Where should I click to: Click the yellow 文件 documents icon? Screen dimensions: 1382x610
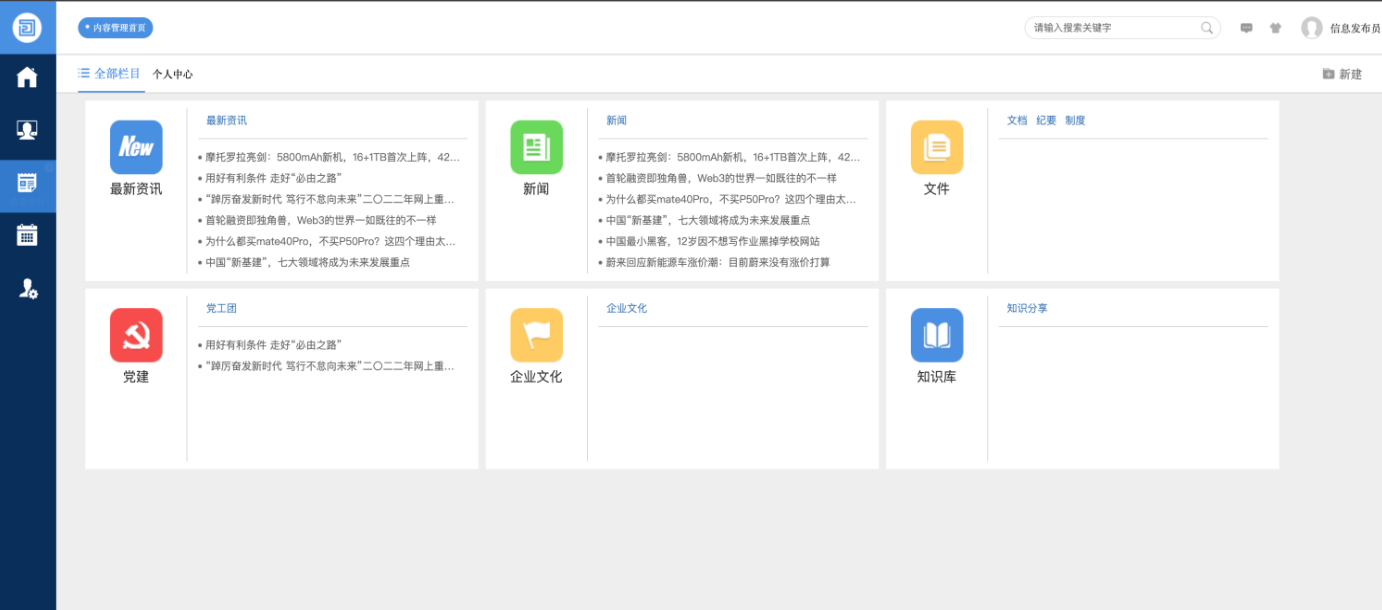[936, 147]
